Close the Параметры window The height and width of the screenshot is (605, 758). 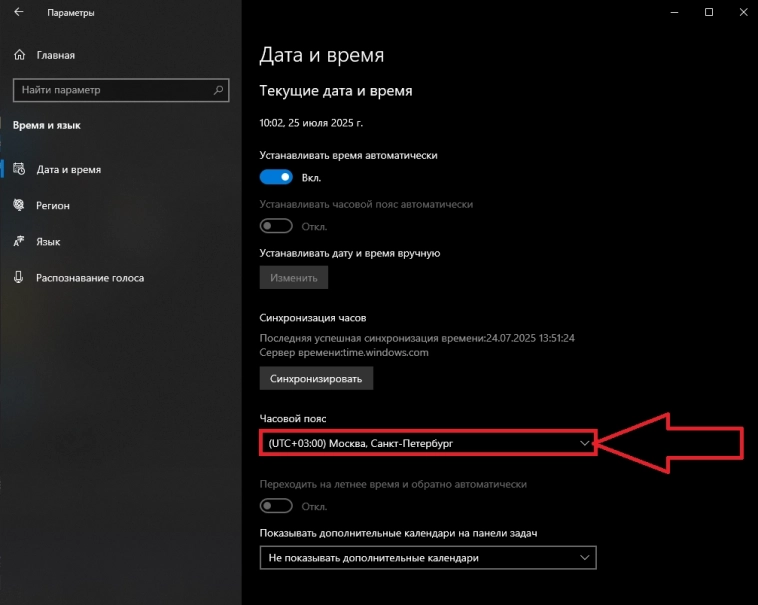pos(743,12)
